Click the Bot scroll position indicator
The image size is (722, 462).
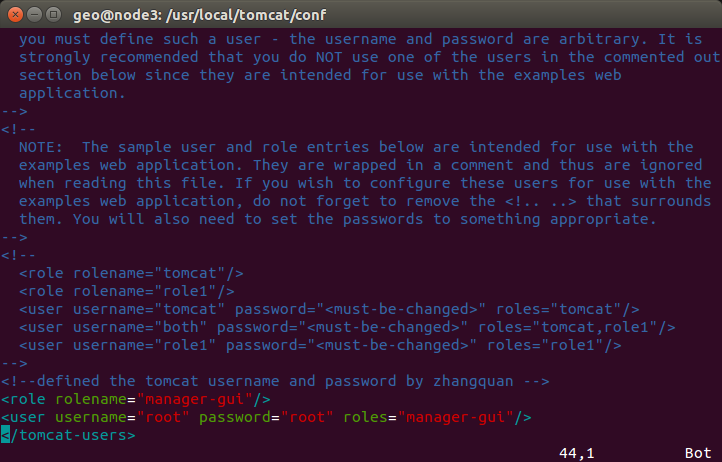[698, 453]
